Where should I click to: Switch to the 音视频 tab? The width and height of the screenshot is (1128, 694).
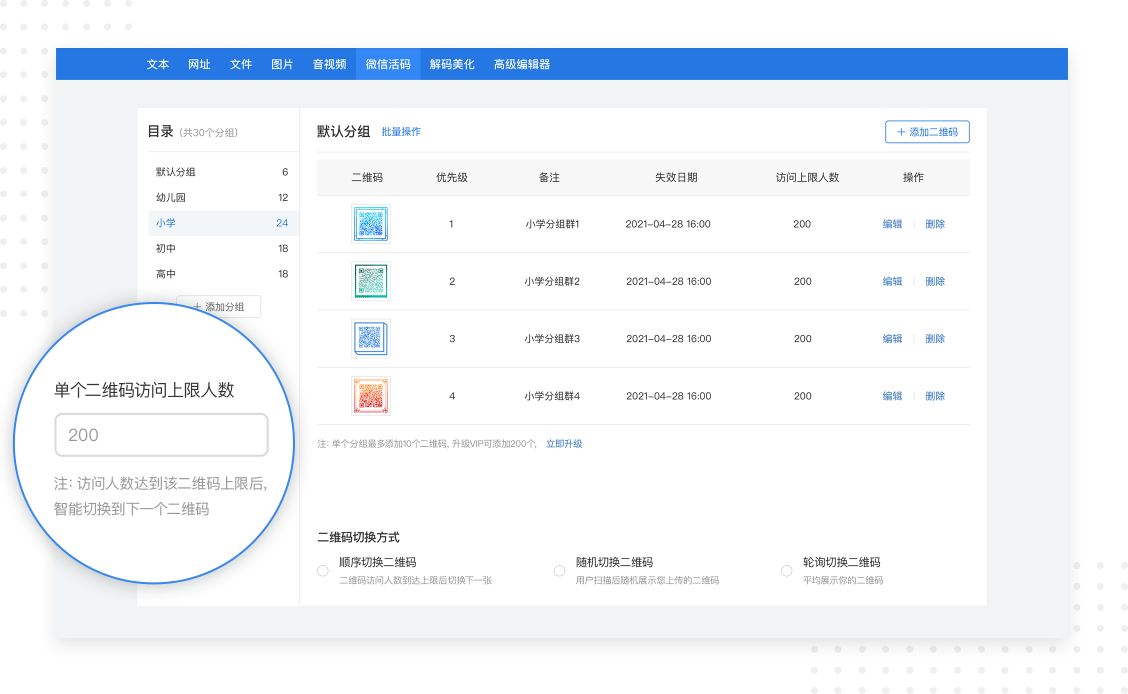(329, 64)
